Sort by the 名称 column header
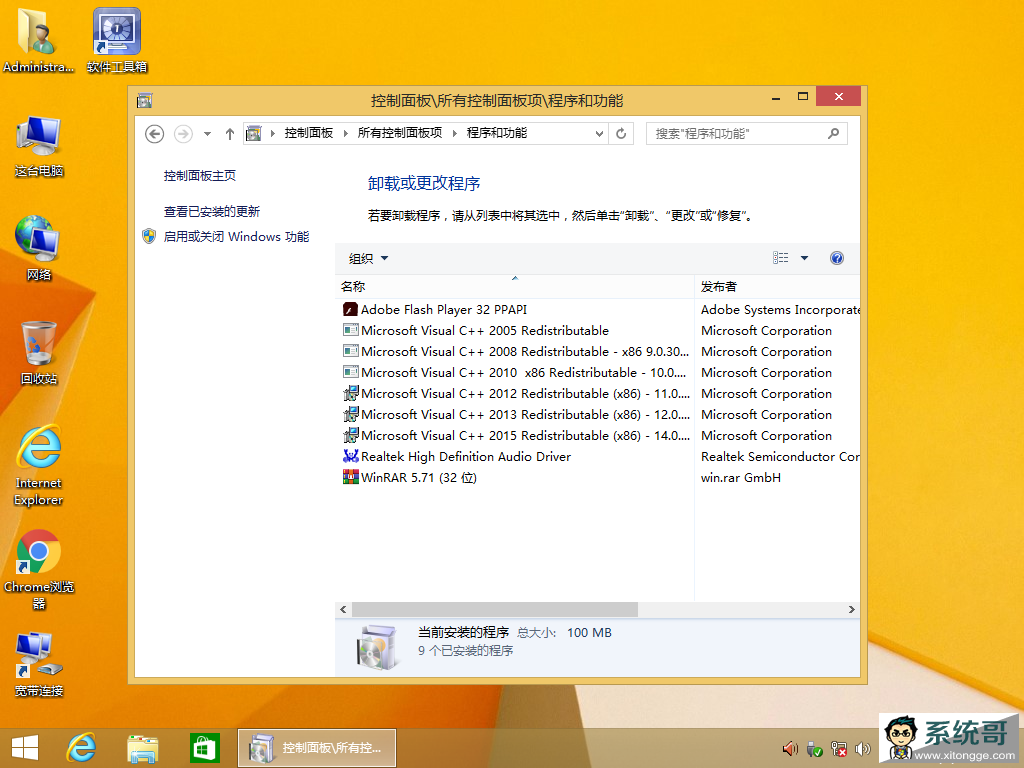This screenshot has width=1024, height=768. click(515, 287)
